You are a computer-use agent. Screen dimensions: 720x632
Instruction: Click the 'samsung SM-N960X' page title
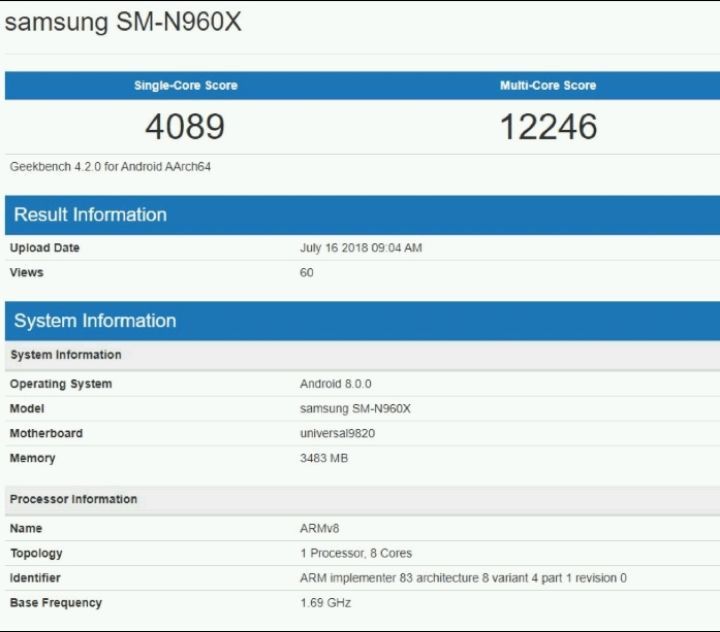click(123, 22)
